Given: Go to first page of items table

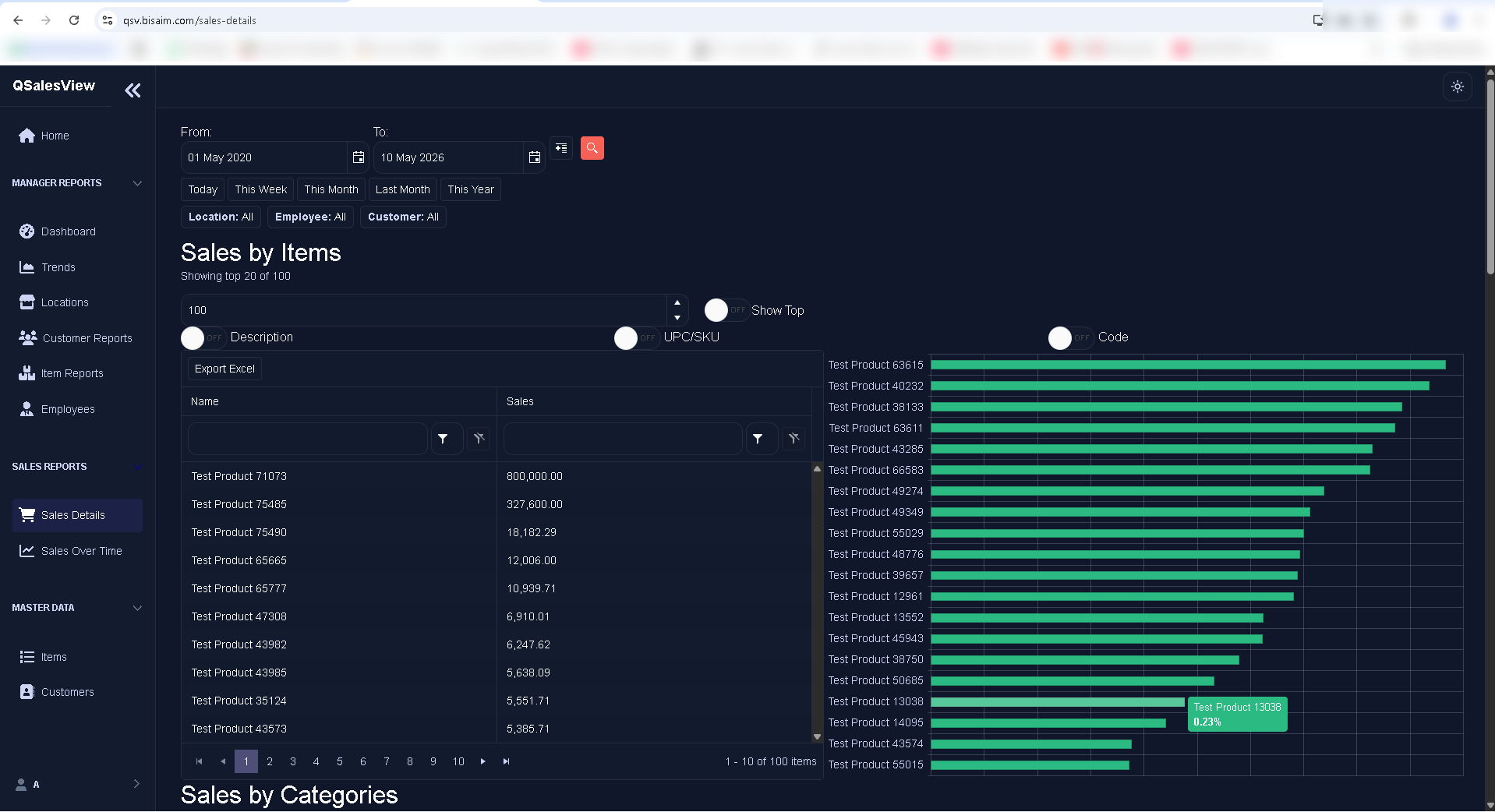Looking at the screenshot, I should tap(200, 761).
